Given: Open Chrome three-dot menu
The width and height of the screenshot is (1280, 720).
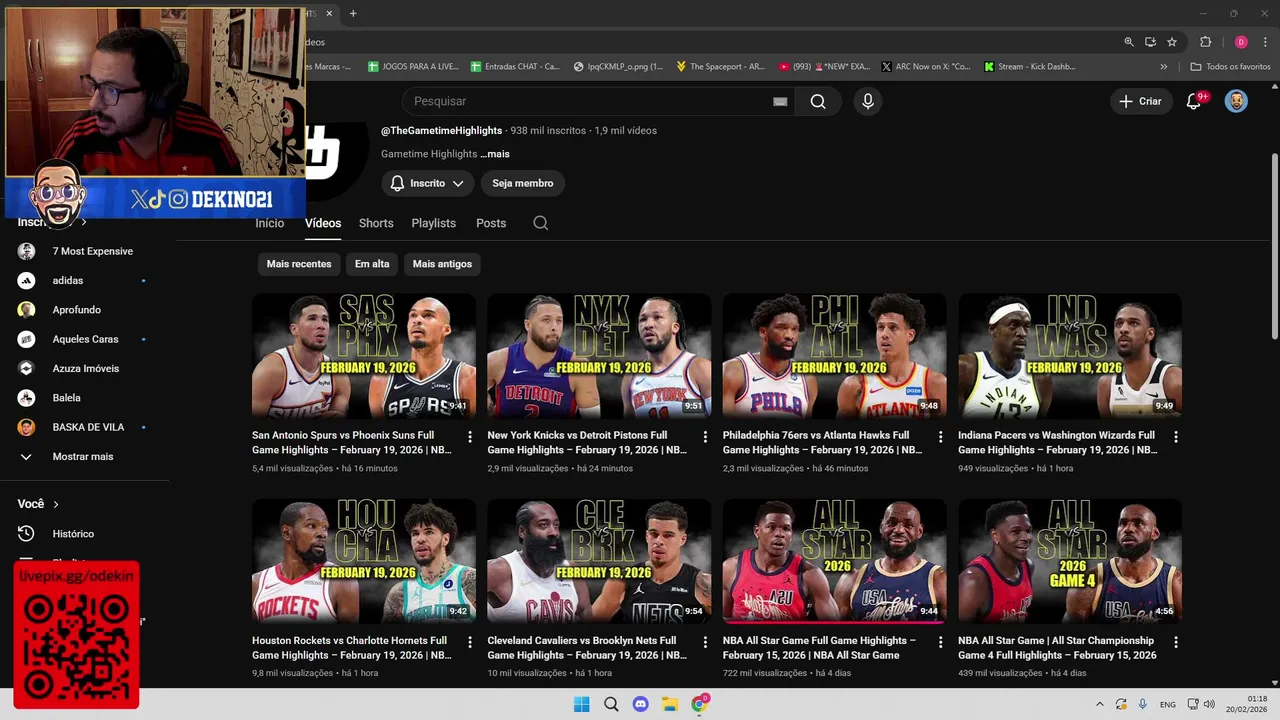Looking at the screenshot, I should point(1266,42).
